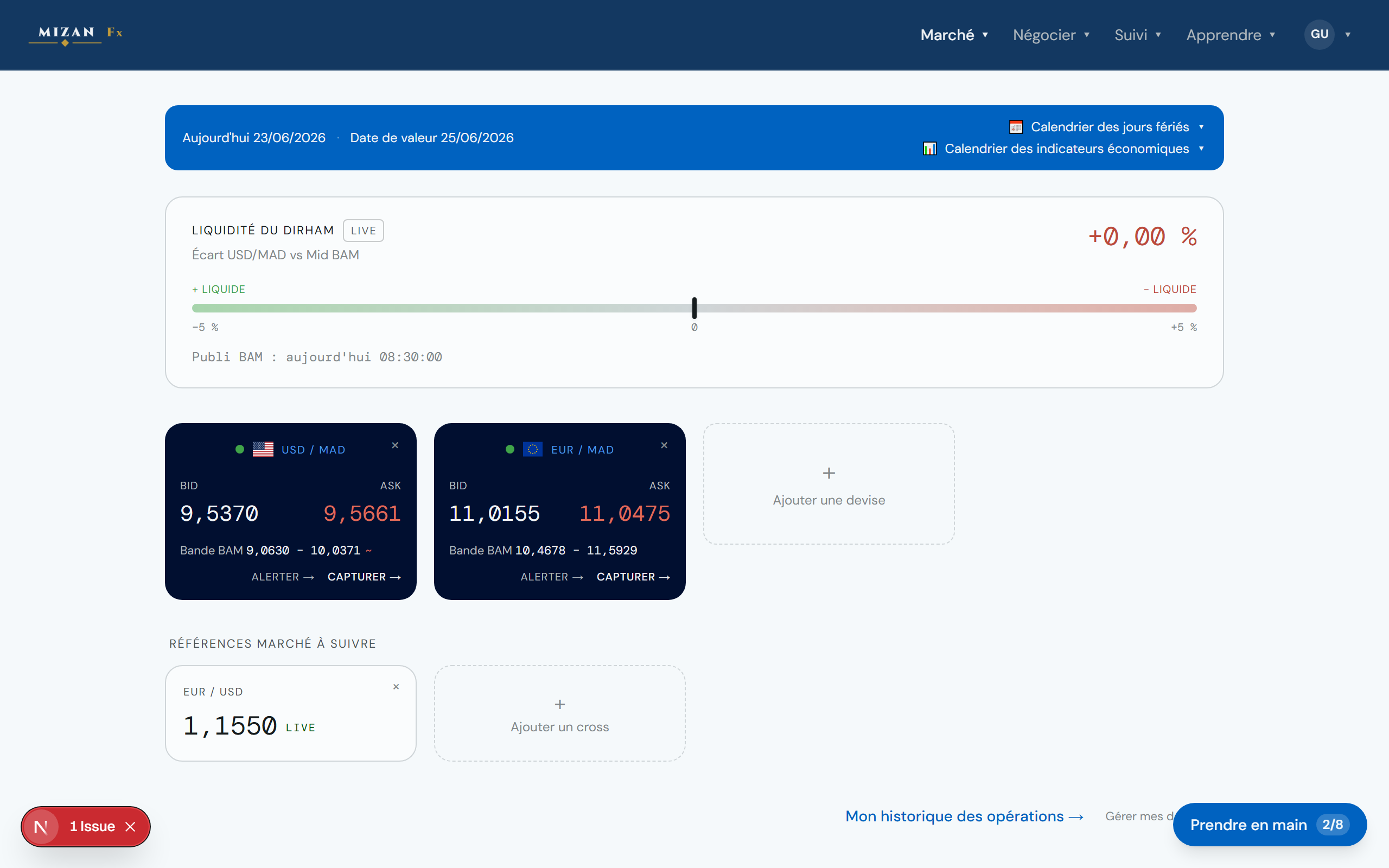The height and width of the screenshot is (868, 1389).
Task: Click the N dev tools icon
Action: [41, 827]
